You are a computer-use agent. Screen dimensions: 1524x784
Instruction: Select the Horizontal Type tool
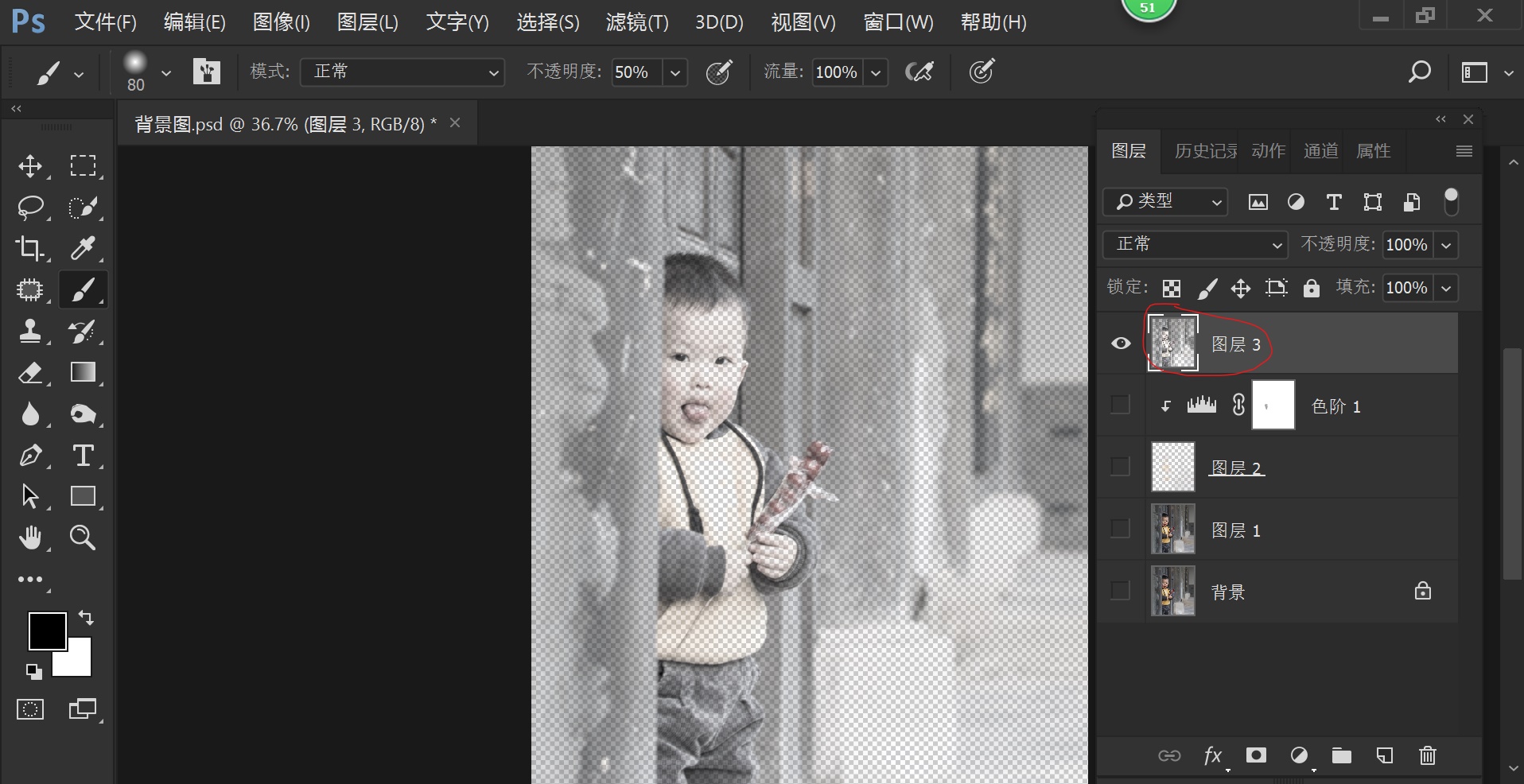pyautogui.click(x=83, y=456)
